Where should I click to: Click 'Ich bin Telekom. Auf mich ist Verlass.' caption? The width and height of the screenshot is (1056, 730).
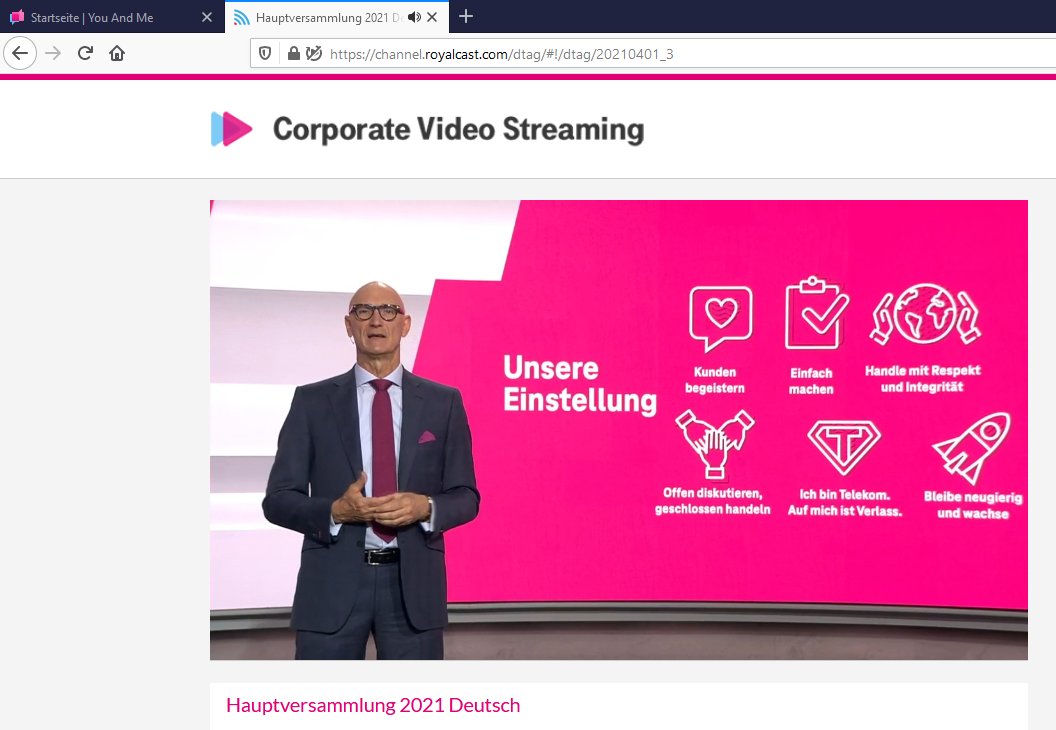pyautogui.click(x=845, y=502)
